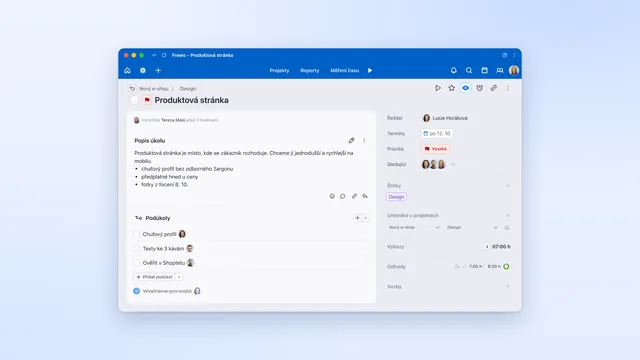This screenshot has height=360, width=640.
Task: Check off the Texty ke 3 kávám subtask
Action: point(137,249)
